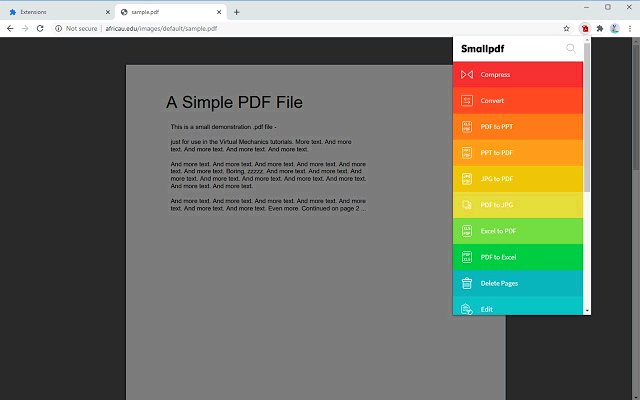Click the Edit tool icon

coord(467,309)
